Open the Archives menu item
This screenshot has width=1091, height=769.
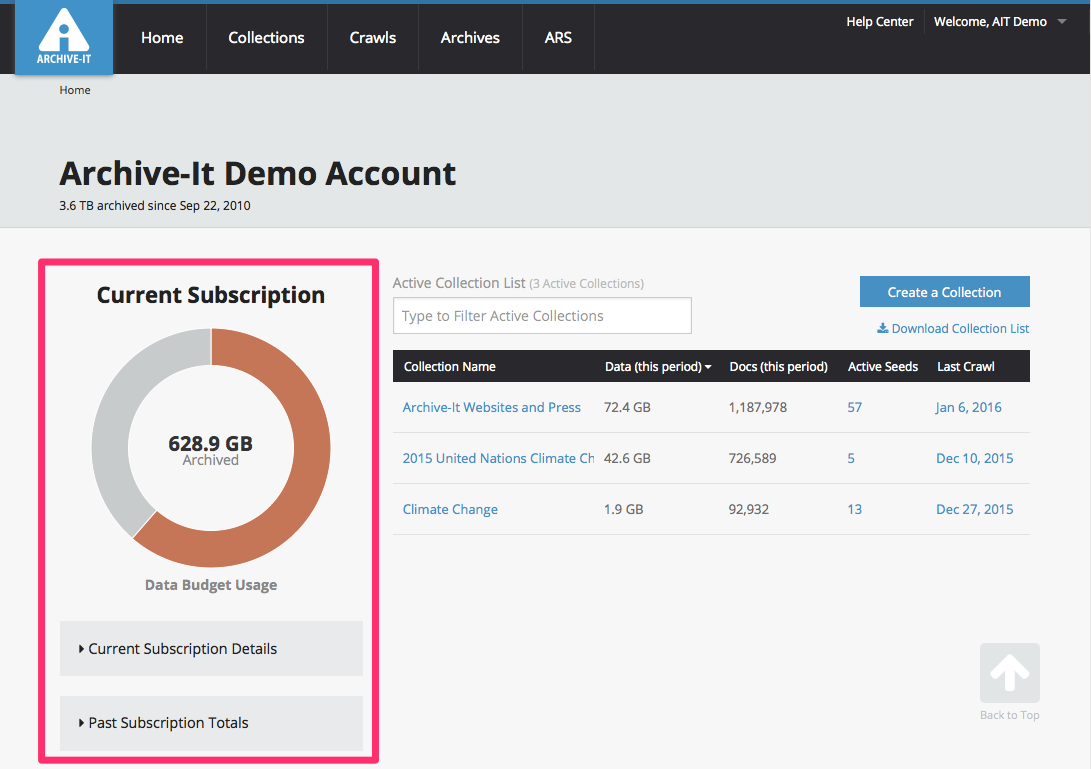(x=470, y=38)
